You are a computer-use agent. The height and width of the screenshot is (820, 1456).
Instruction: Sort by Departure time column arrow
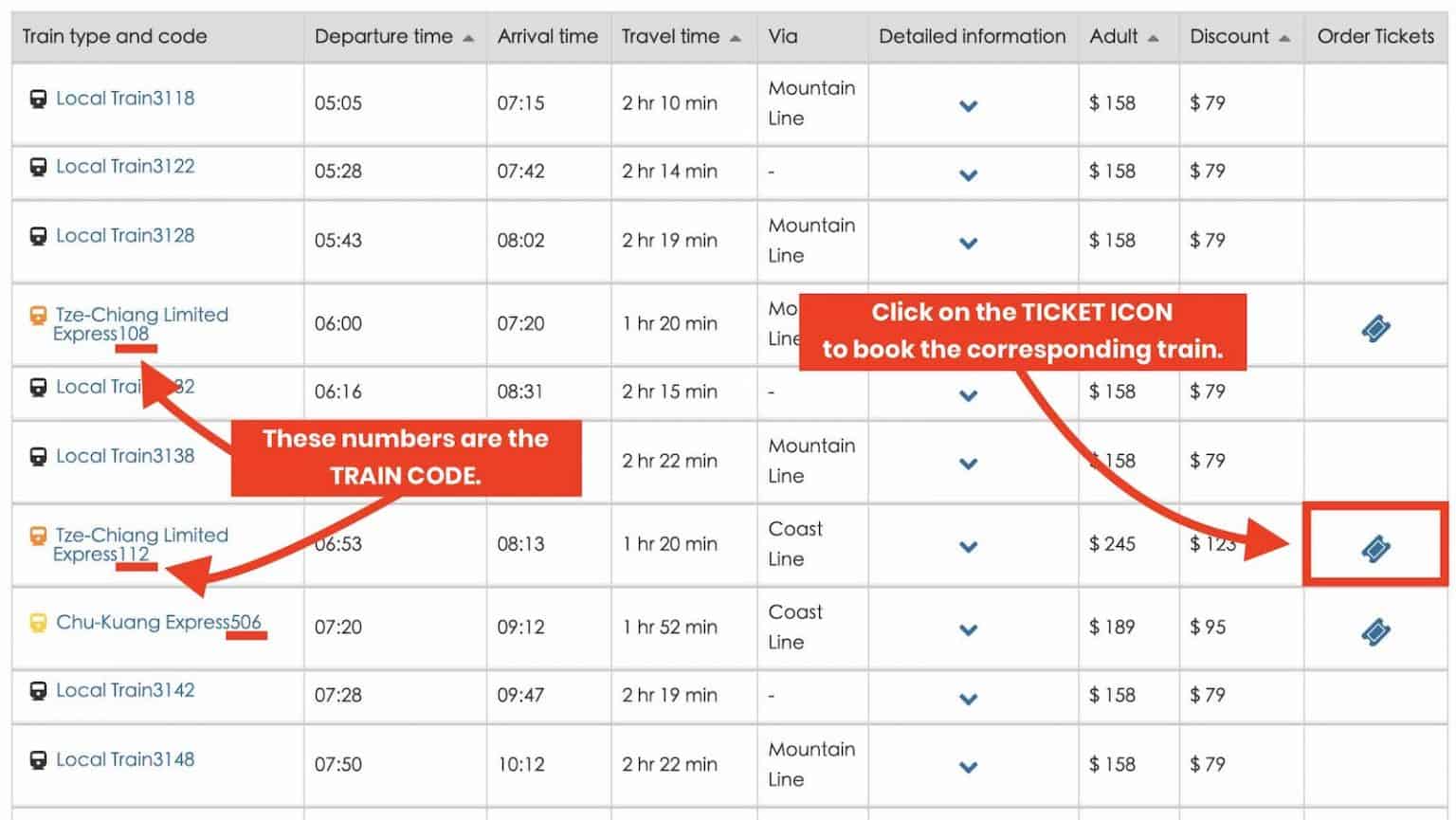tap(468, 38)
